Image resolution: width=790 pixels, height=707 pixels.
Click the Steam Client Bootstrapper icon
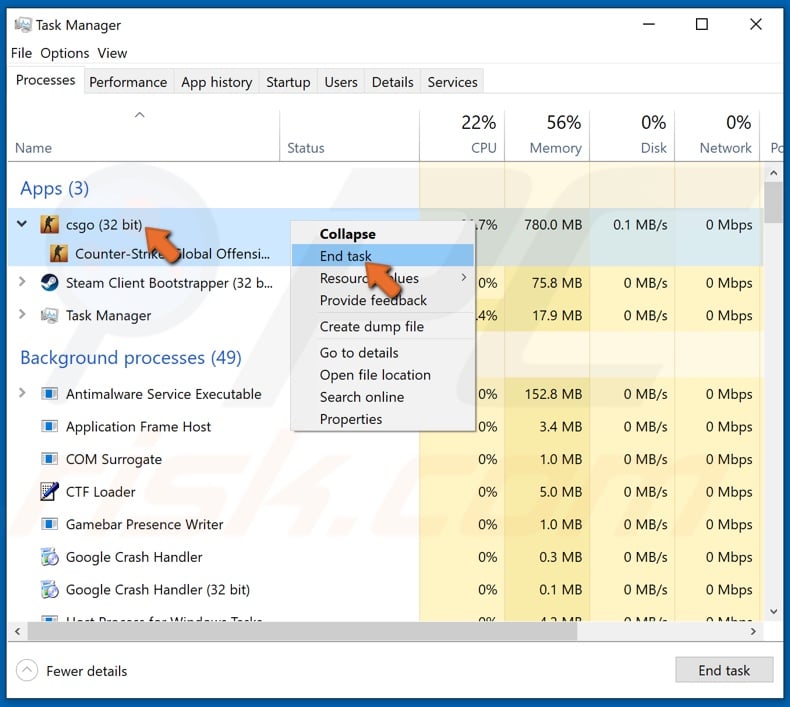tap(49, 283)
